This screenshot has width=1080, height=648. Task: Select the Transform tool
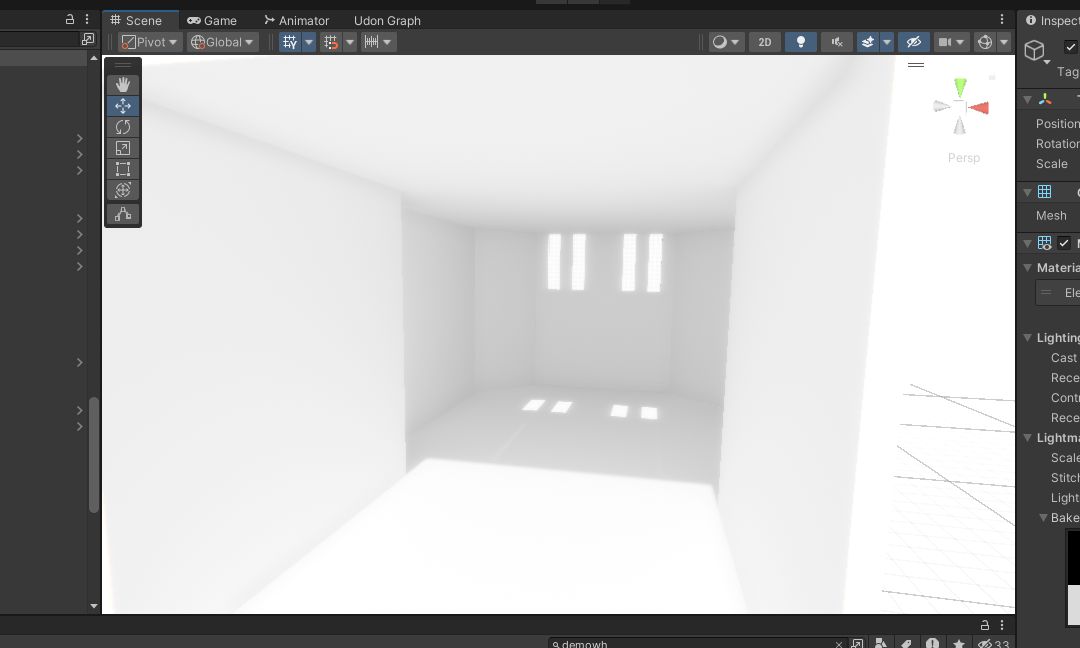(123, 190)
